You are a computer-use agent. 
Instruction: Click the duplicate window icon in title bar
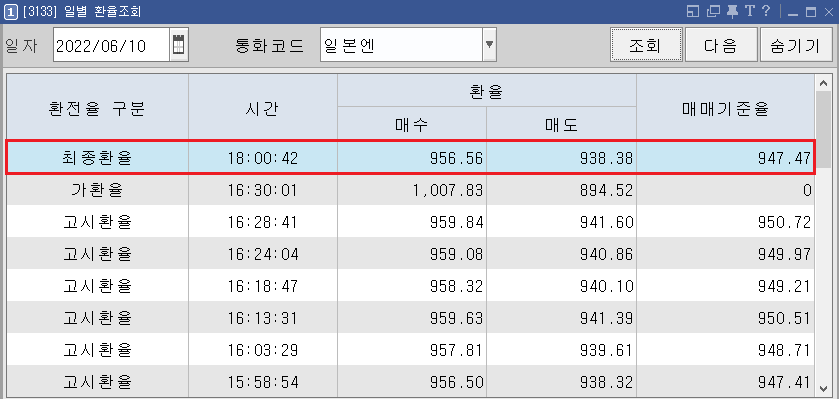(713, 11)
